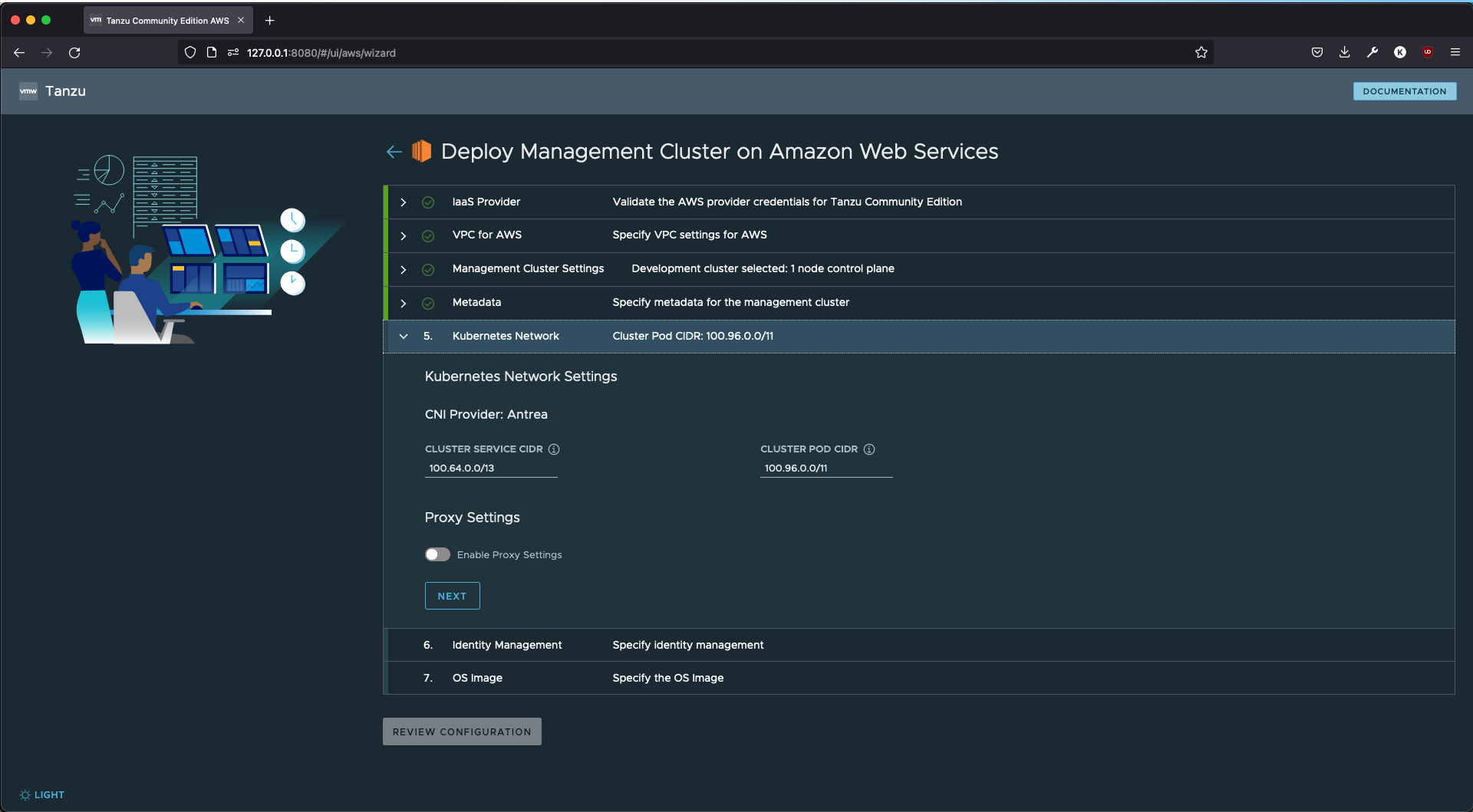Click IaaS Provider completed check icon
Screen dimensions: 1473x812
pyautogui.click(x=428, y=202)
